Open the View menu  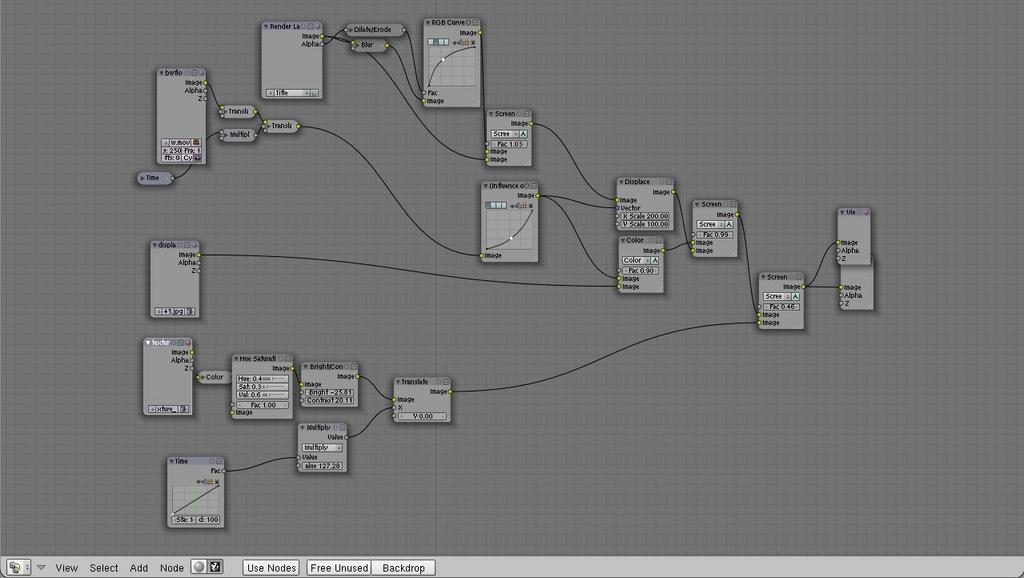click(67, 568)
